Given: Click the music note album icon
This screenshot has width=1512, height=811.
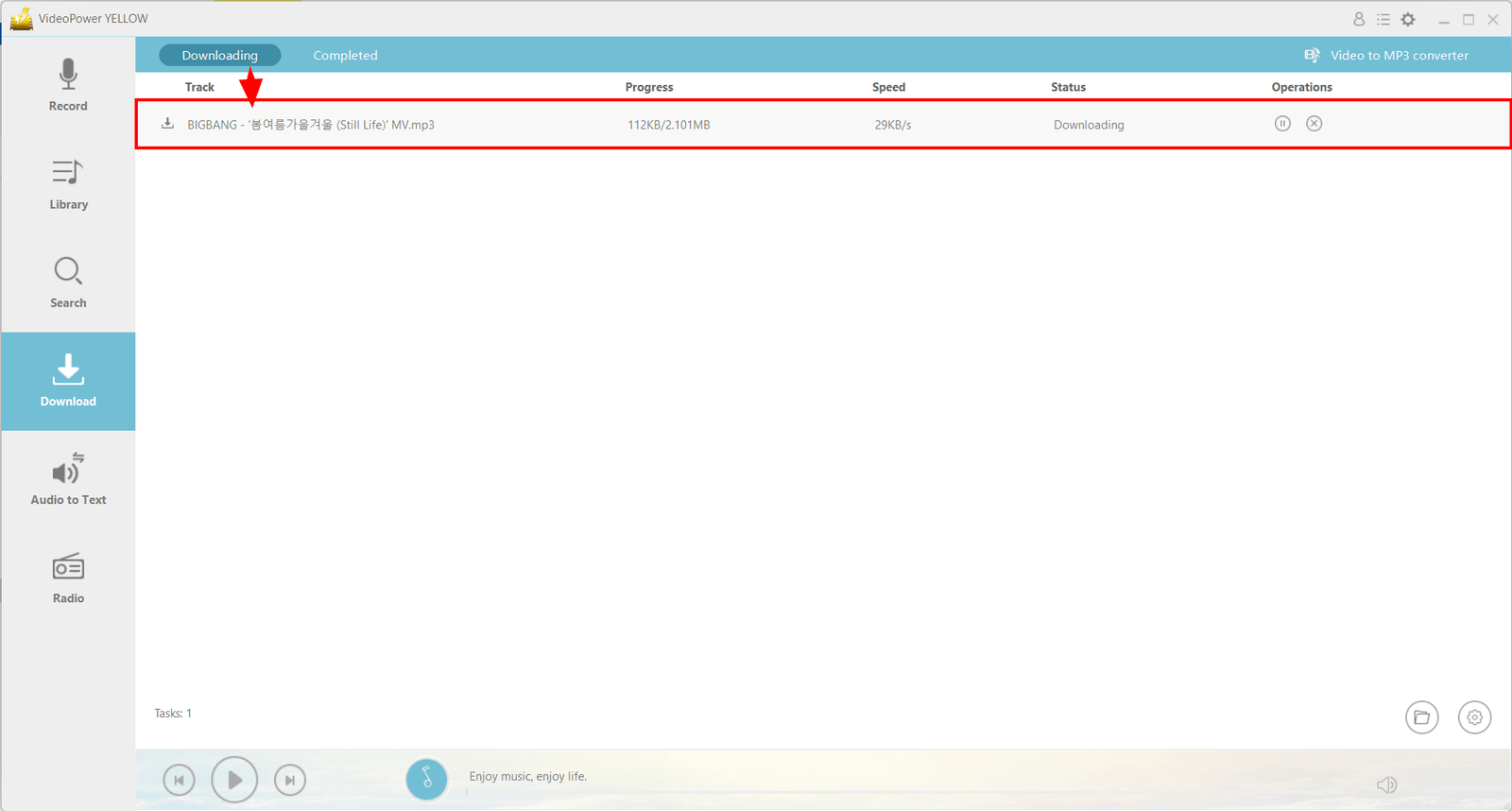Looking at the screenshot, I should click(x=427, y=780).
